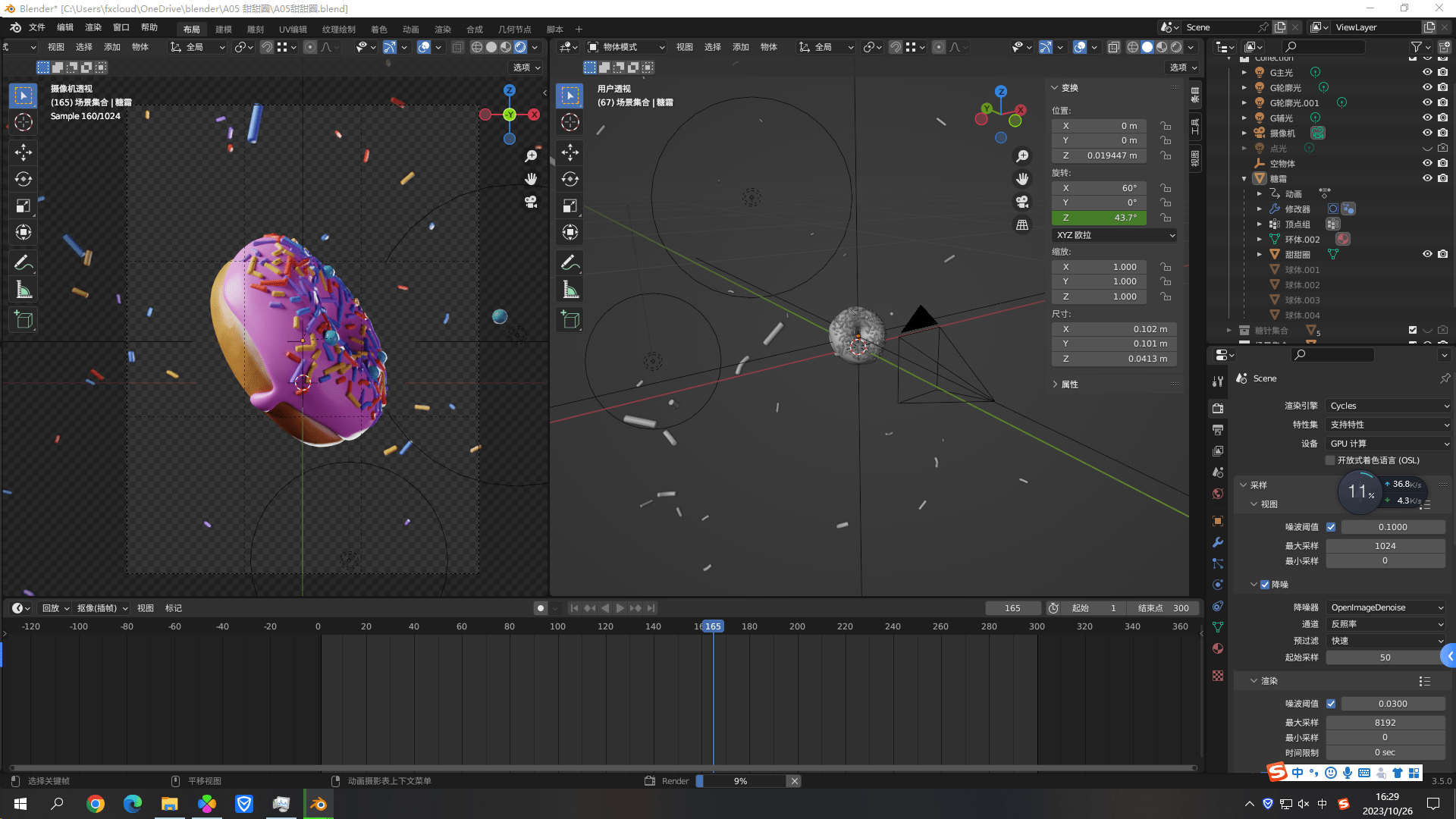
Task: Toggle camera view in user perspective viewport
Action: [1022, 202]
